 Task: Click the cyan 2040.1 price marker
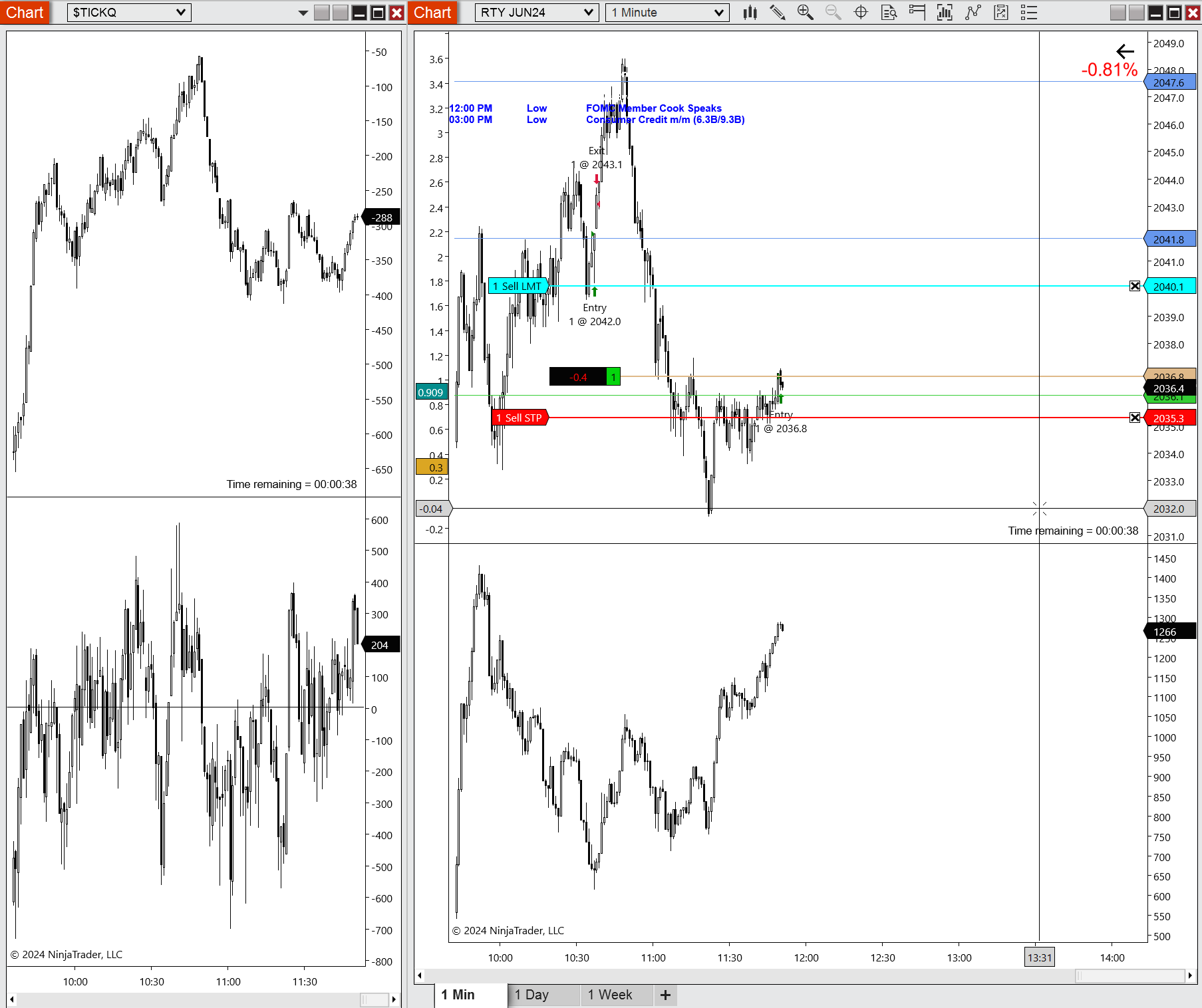coord(1169,287)
